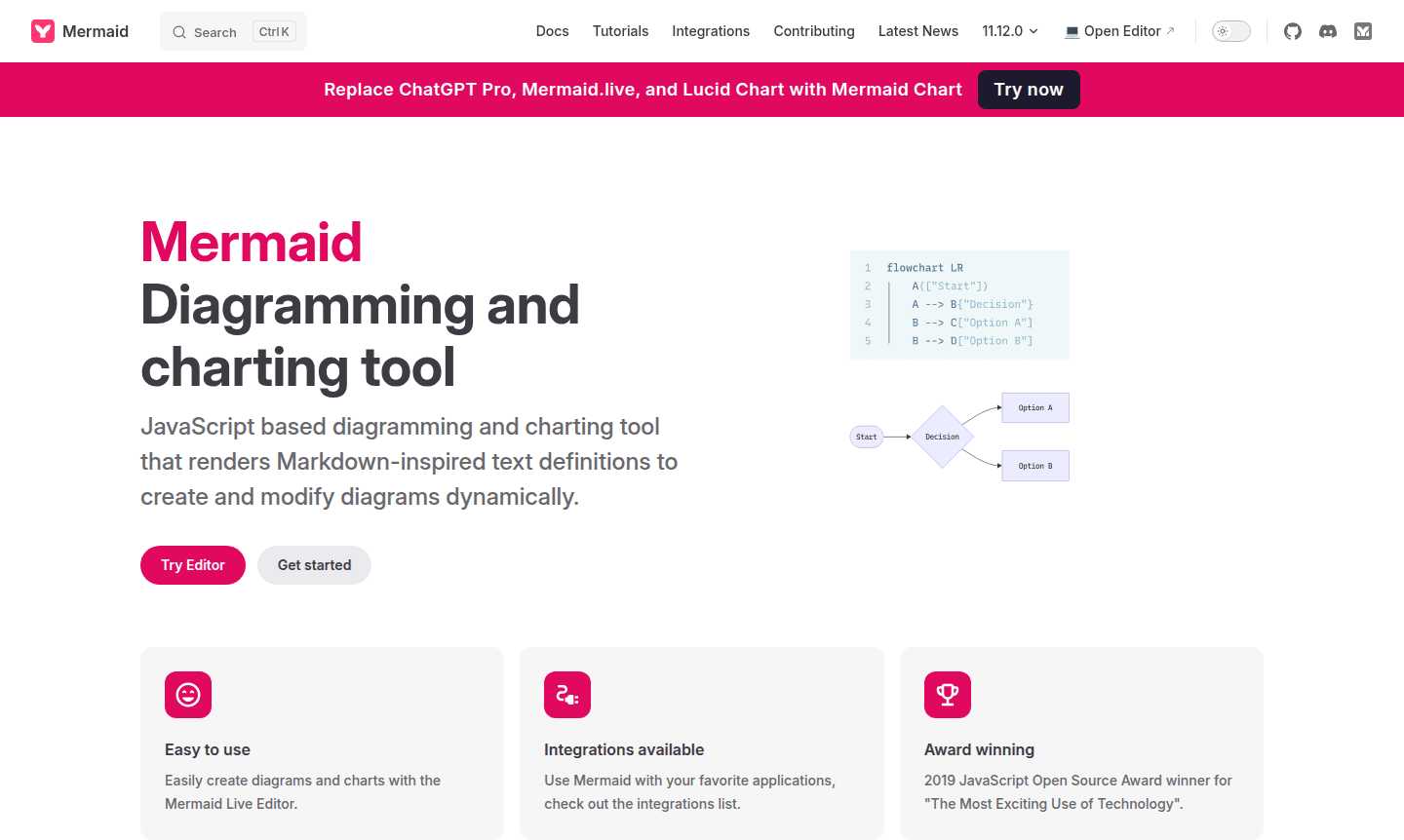Image resolution: width=1404 pixels, height=840 pixels.
Task: Click the magnifier icon in the search bar
Action: point(178,31)
